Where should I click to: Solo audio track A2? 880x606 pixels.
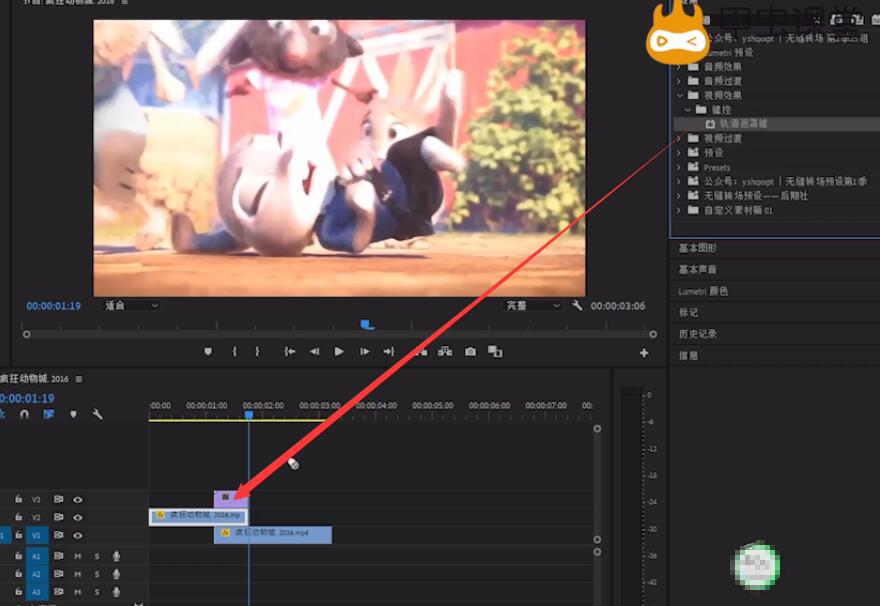(97, 574)
